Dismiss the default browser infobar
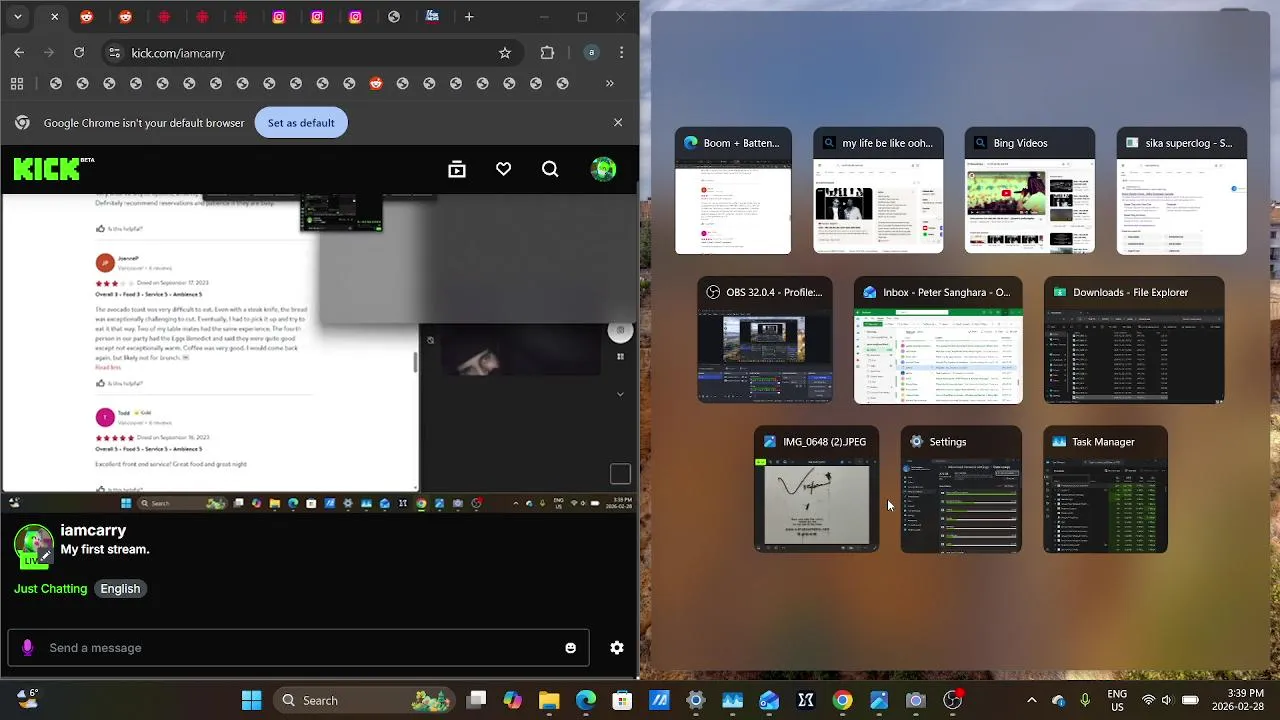The width and height of the screenshot is (1280, 720). [618, 122]
